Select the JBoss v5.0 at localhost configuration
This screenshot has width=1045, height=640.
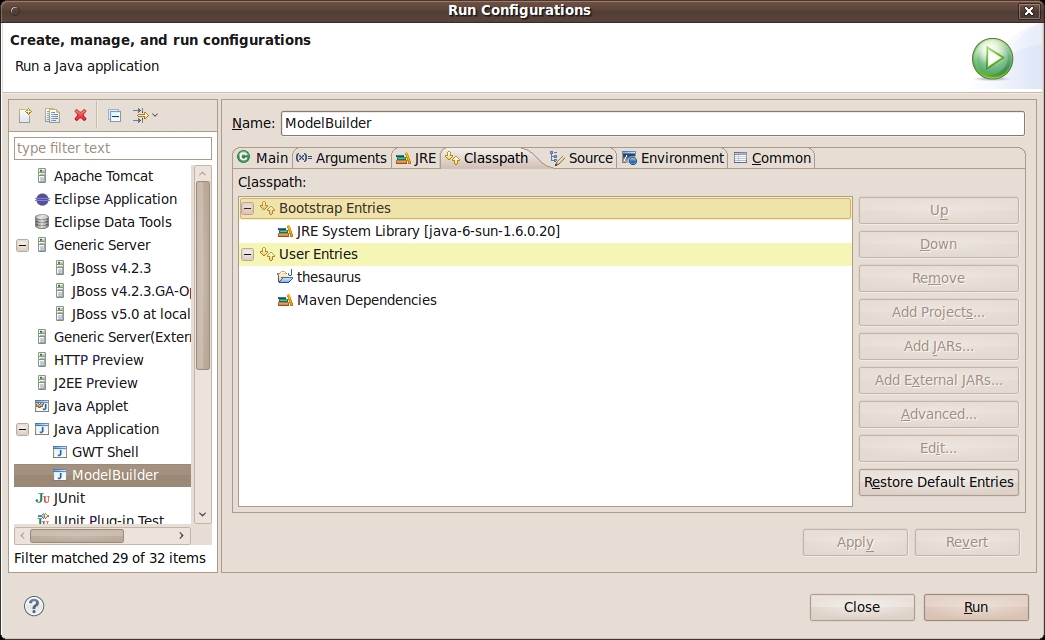(x=131, y=314)
